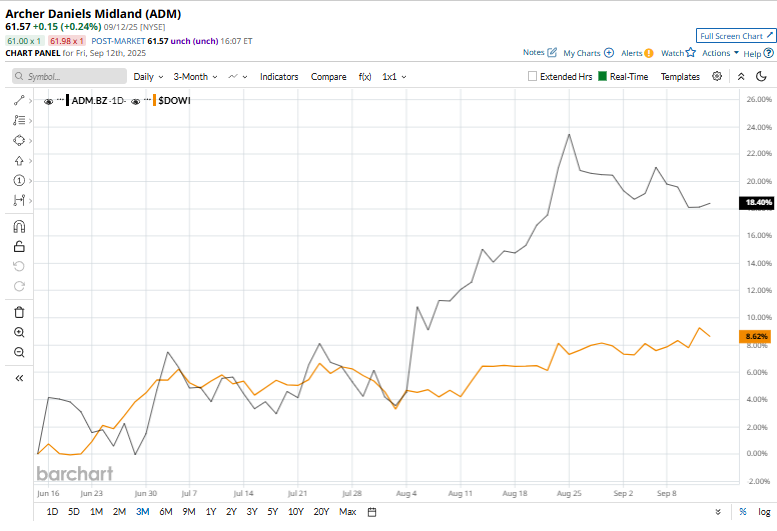Switch to dark mode moon icon
The image size is (777, 531).
762,76
